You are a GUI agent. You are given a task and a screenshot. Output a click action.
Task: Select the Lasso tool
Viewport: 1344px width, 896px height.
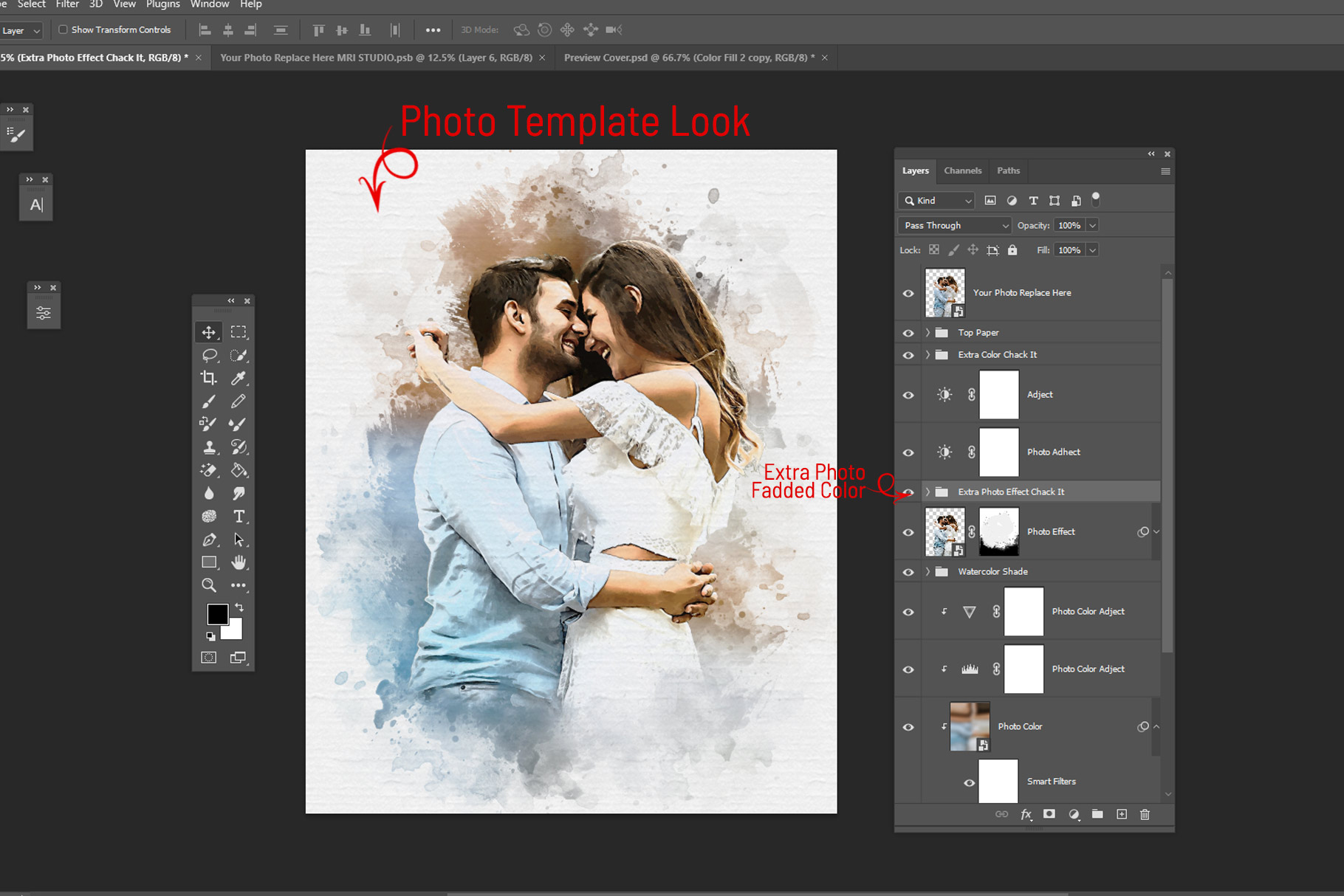click(x=209, y=355)
